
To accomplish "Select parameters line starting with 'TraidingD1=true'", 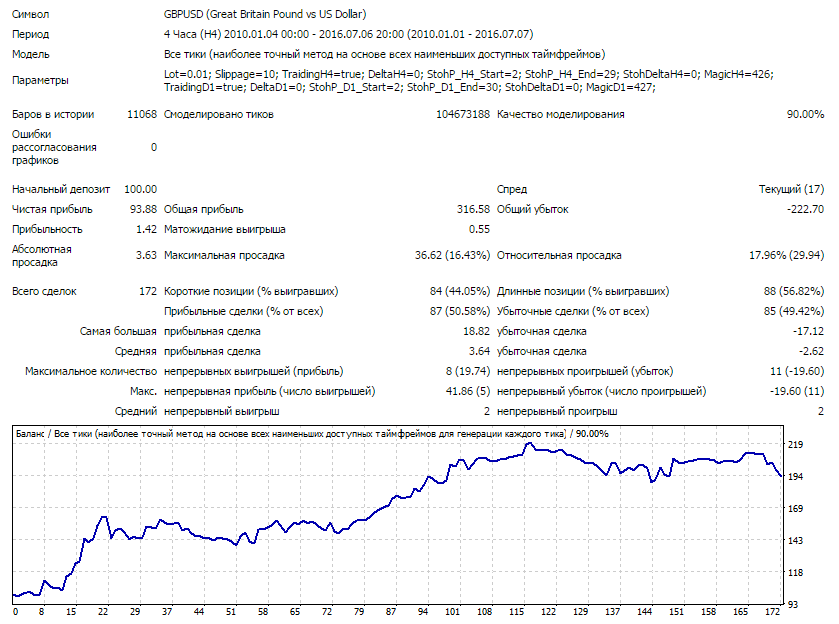I will (410, 87).
